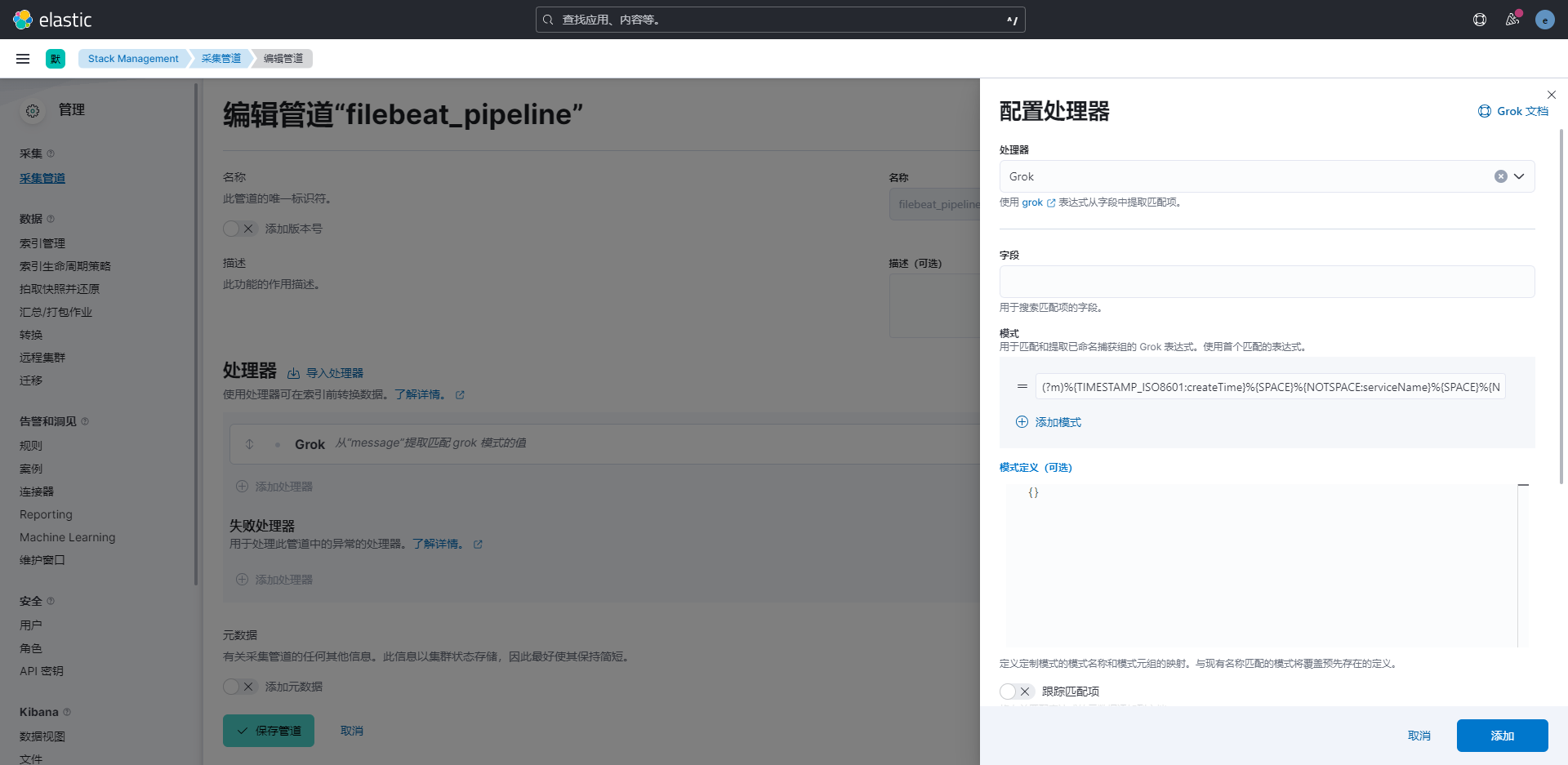Click the blue 添加 button

pos(1502,736)
